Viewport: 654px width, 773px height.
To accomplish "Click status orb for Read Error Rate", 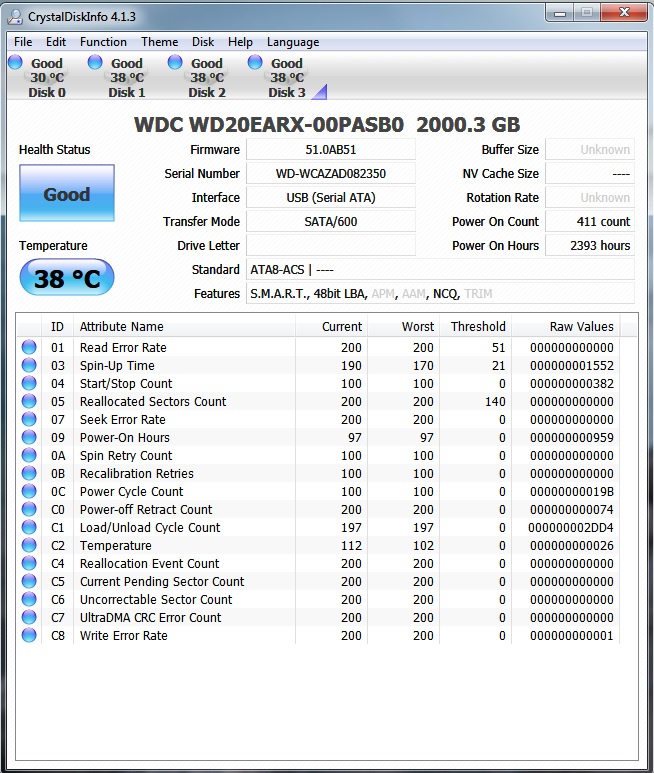I will click(29, 347).
